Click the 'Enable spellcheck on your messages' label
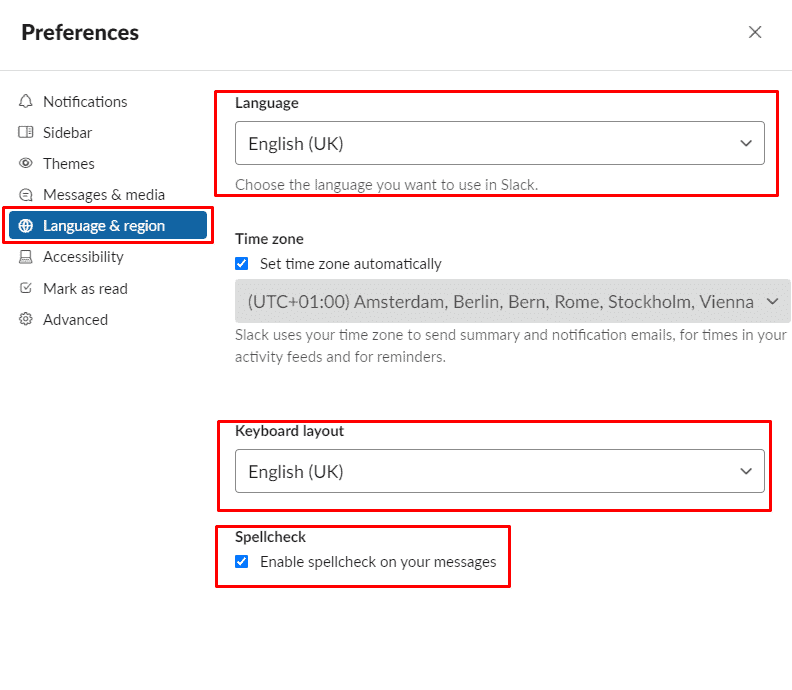 pyautogui.click(x=378, y=562)
